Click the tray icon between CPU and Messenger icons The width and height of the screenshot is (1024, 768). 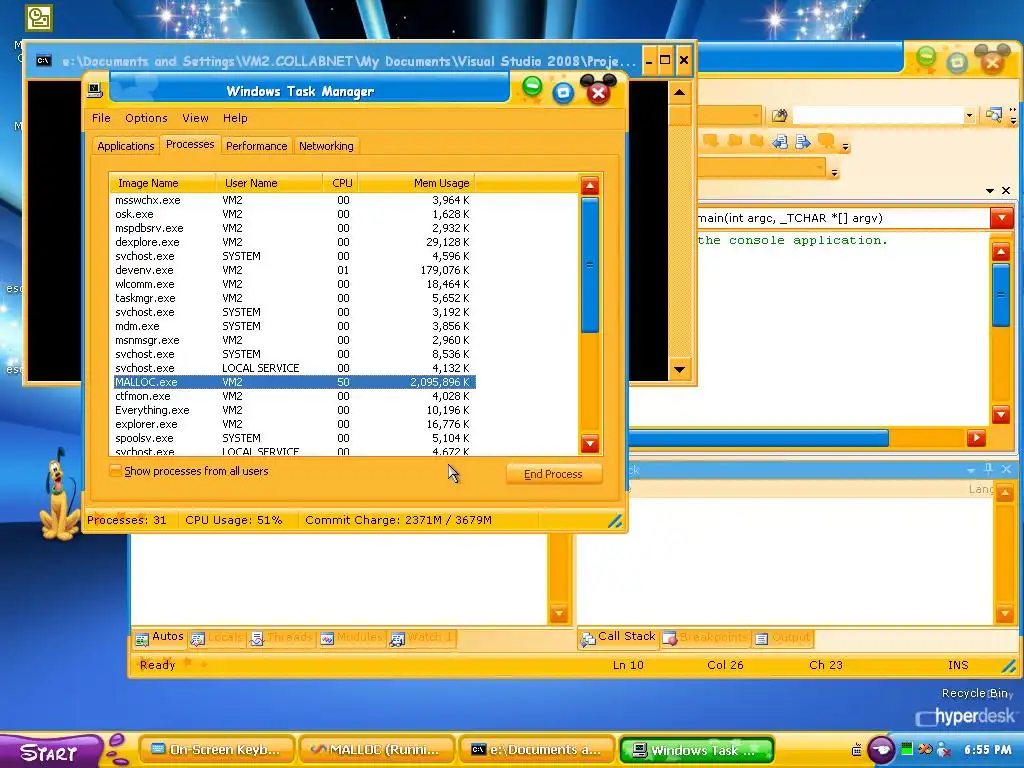(925, 749)
